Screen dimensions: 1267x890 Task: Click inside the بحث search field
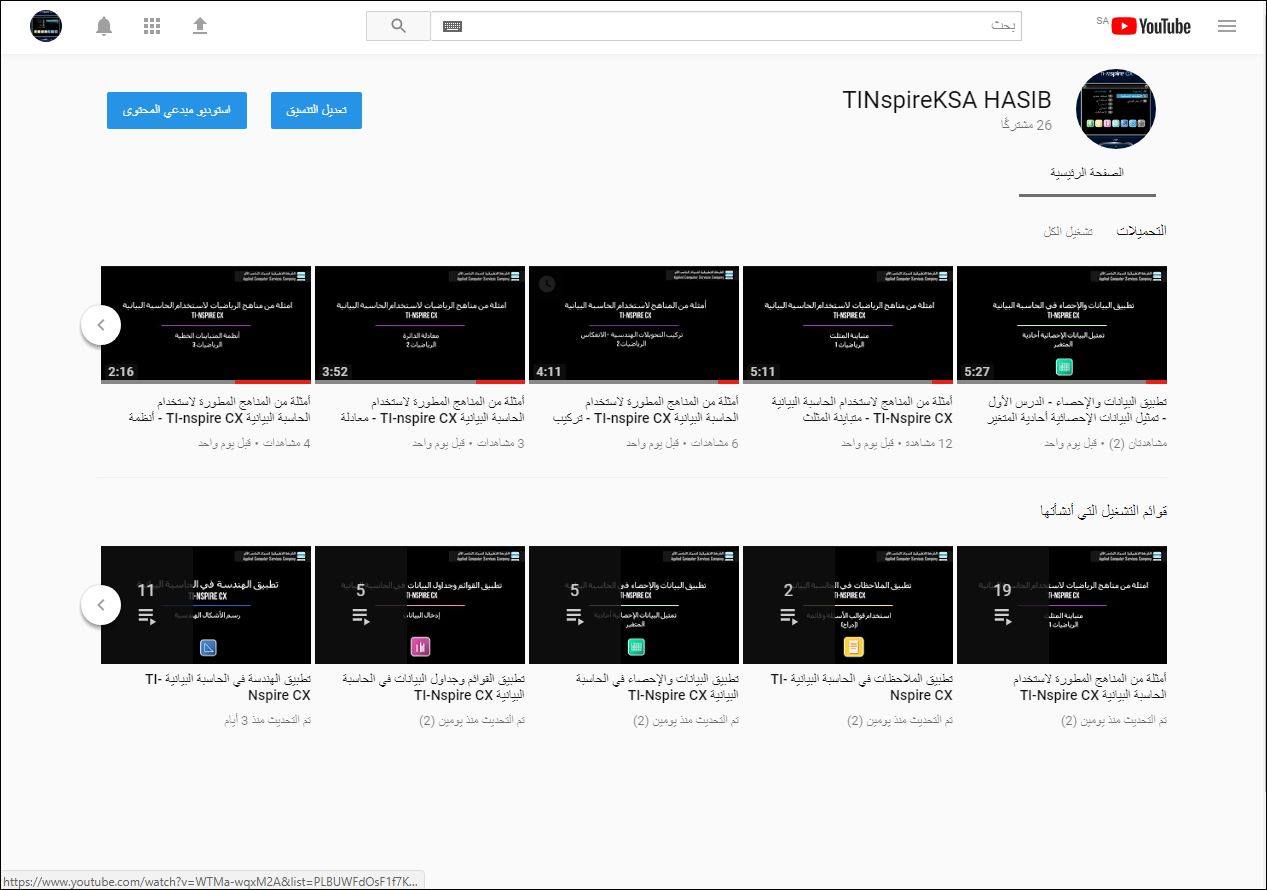click(x=725, y=26)
